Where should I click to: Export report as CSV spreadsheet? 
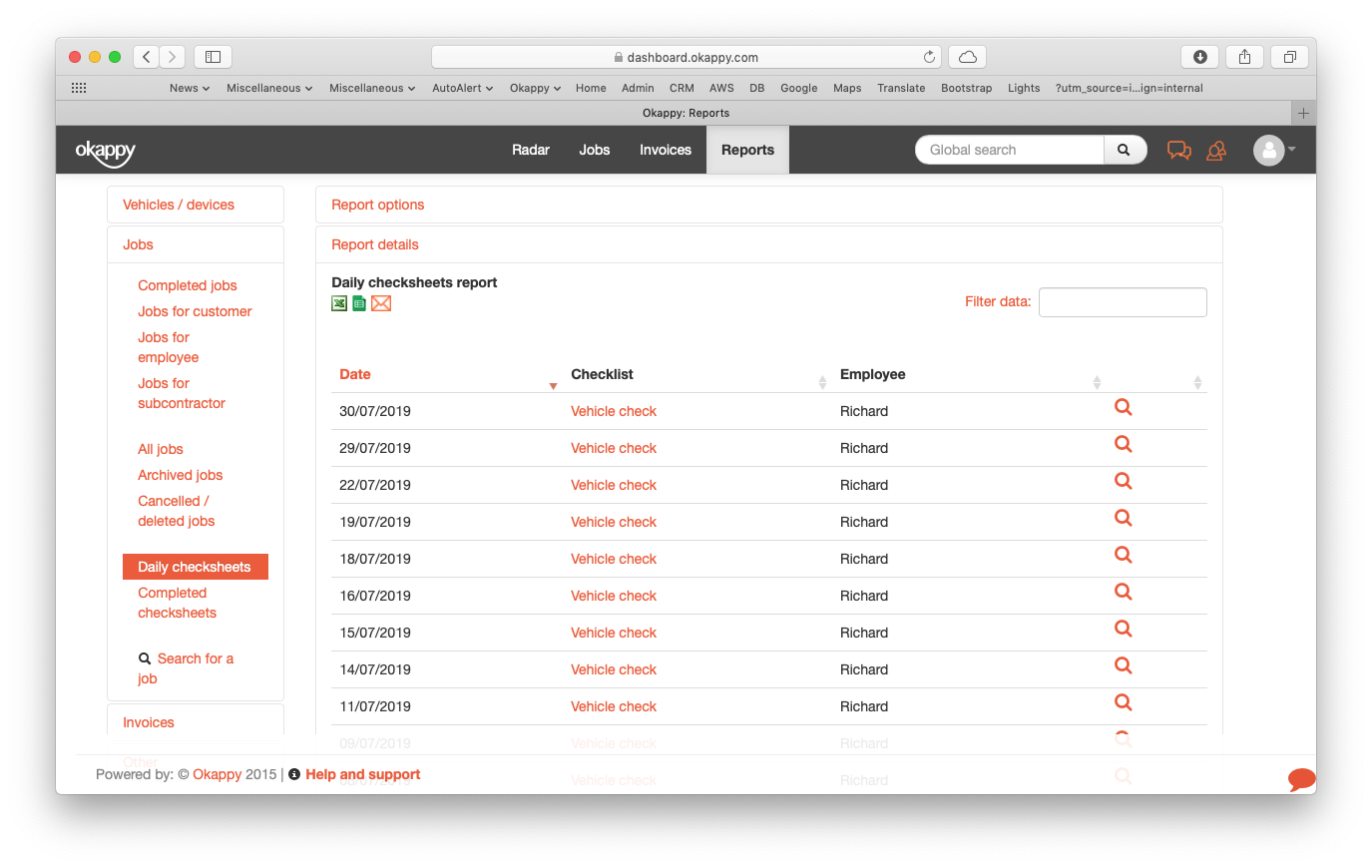pyautogui.click(x=359, y=303)
